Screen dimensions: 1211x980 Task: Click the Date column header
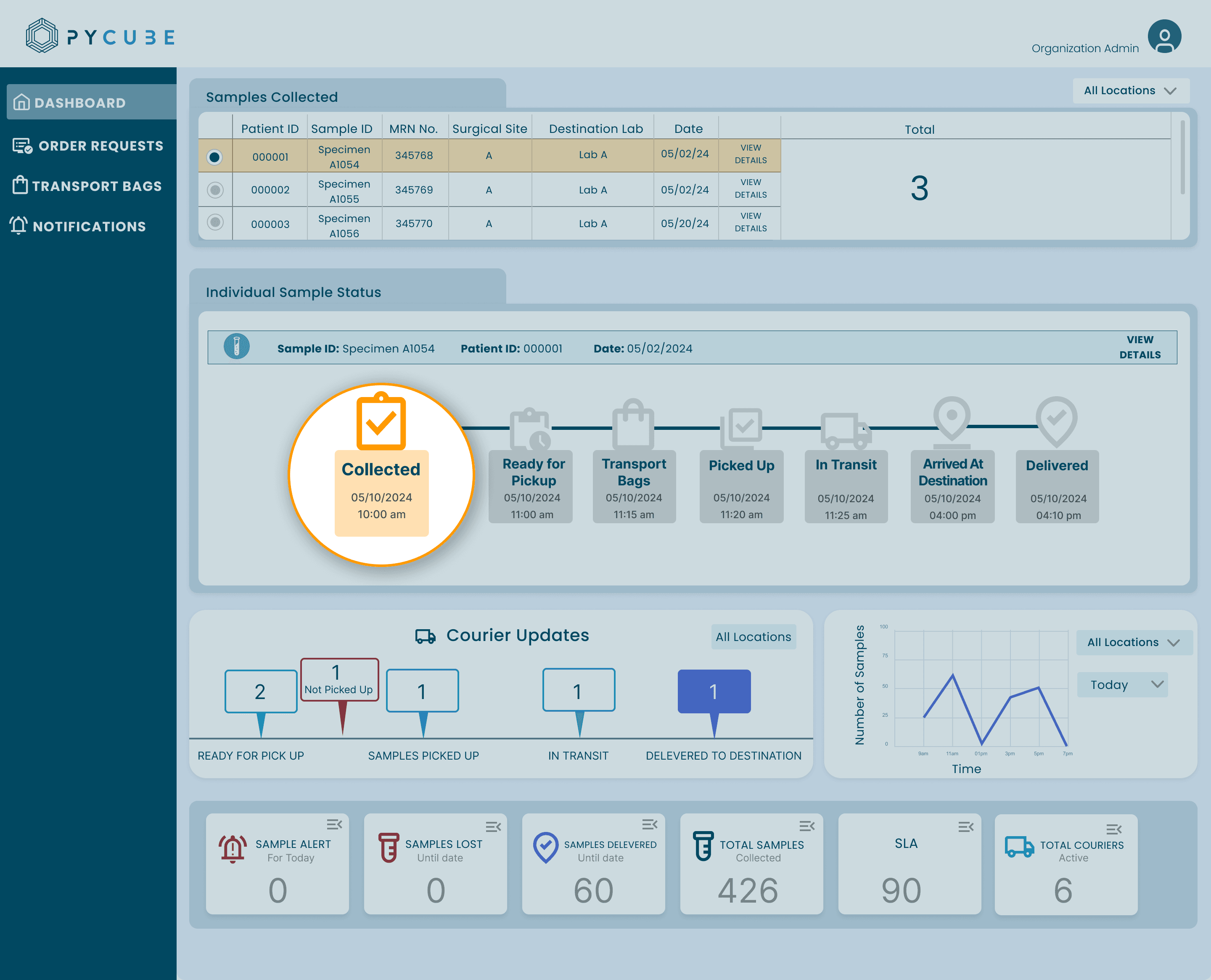688,129
